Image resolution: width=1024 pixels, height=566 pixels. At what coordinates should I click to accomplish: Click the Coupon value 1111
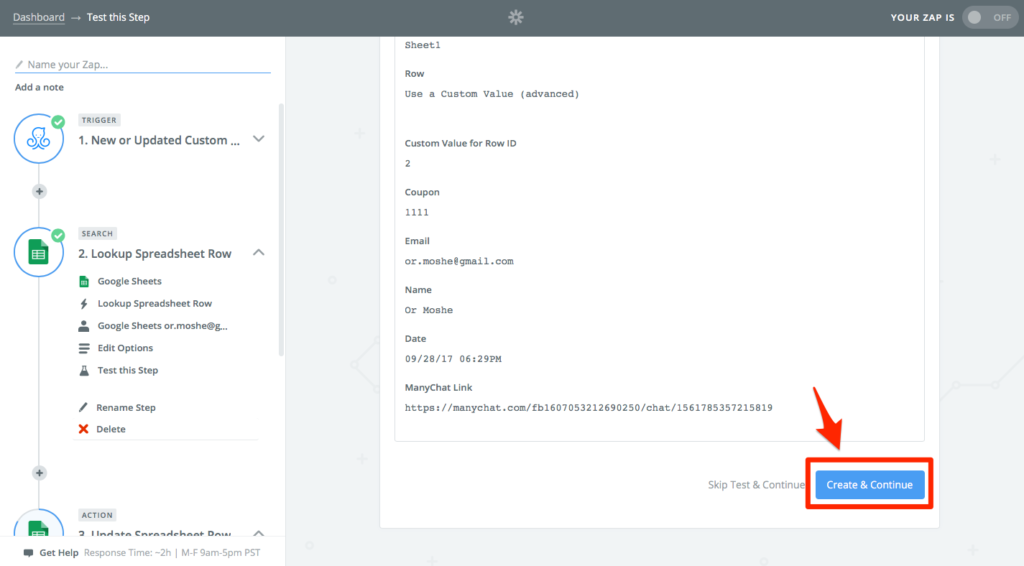pyautogui.click(x=417, y=212)
